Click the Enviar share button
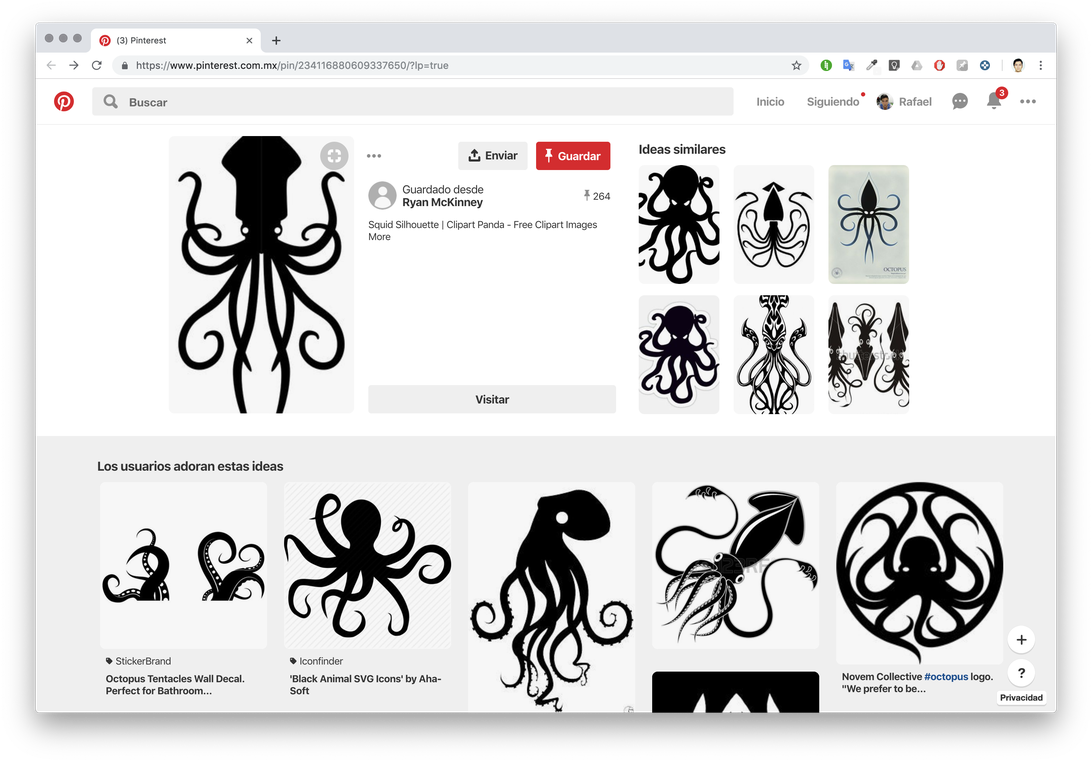This screenshot has width=1091, height=760. 493,156
